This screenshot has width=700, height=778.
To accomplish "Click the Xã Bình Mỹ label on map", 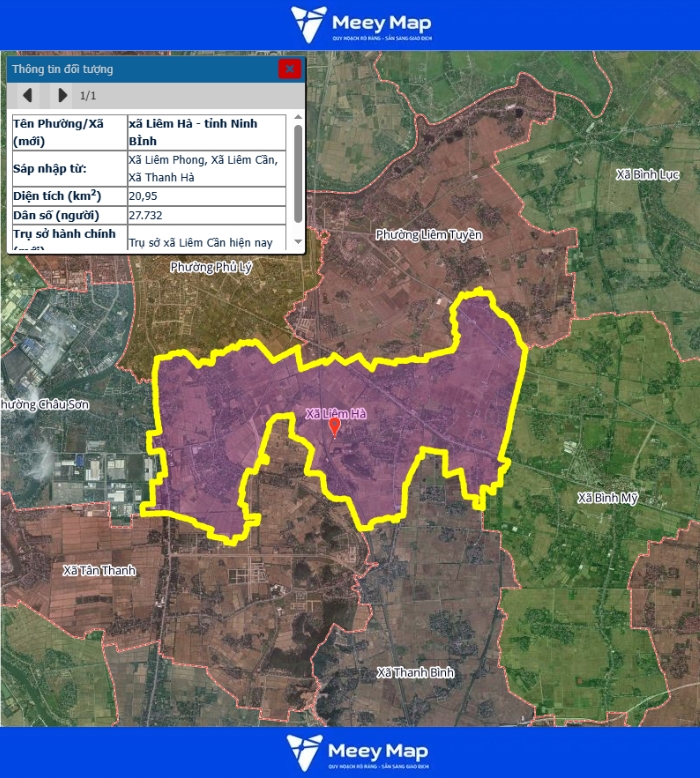I will coord(607,498).
